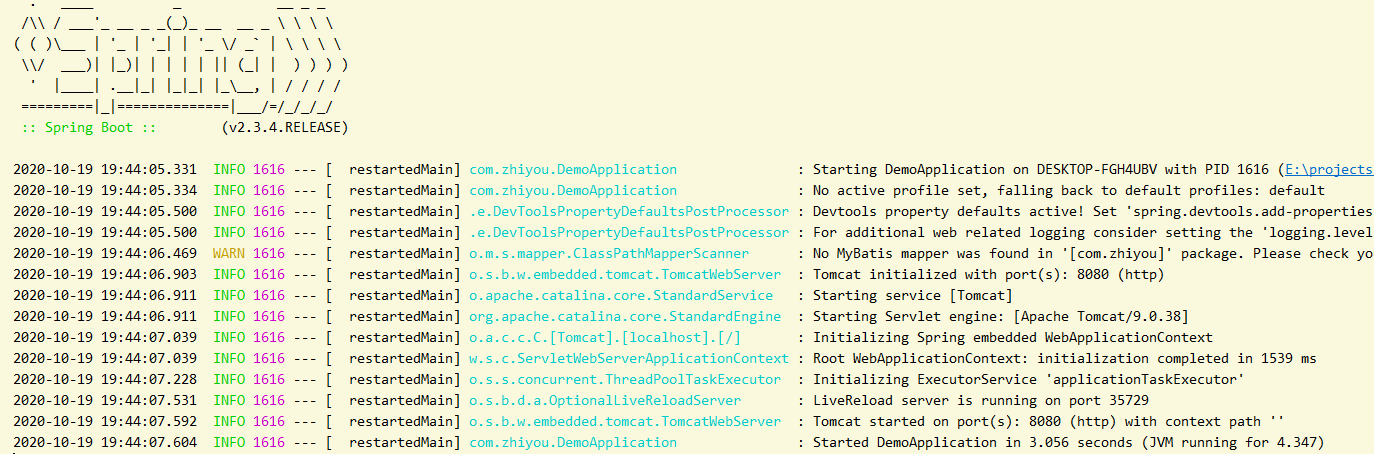Click logger o.s.b.d.a.OptionalLiveReloadServer
Image resolution: width=1374 pixels, height=454 pixels.
605,401
